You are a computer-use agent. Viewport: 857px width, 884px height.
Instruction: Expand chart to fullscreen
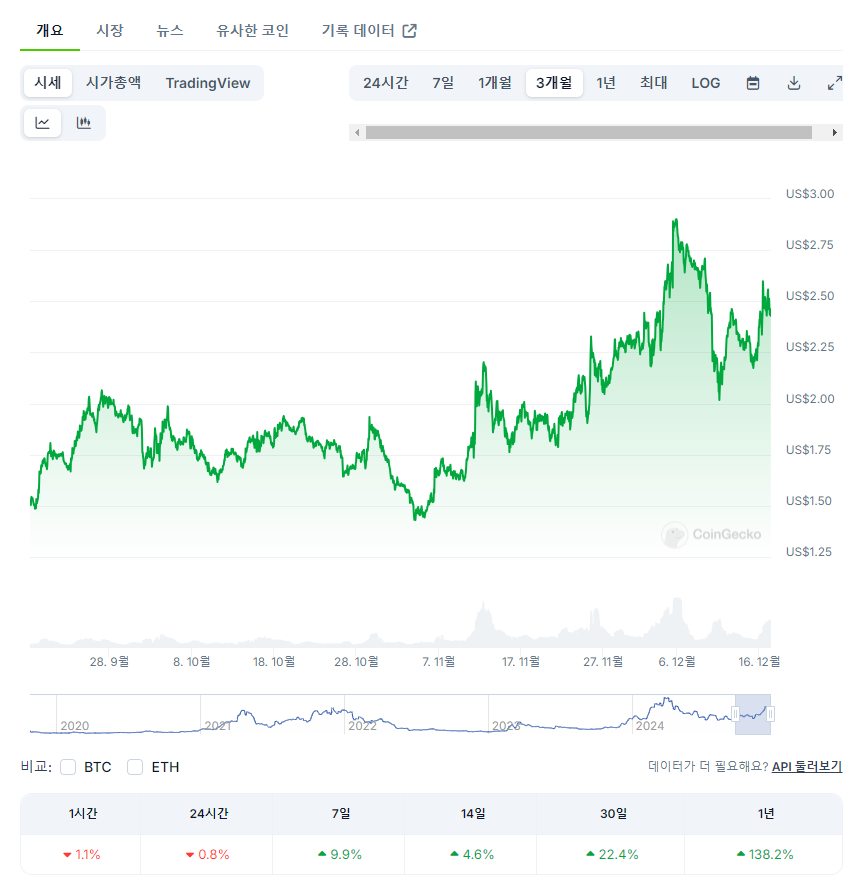coord(834,83)
